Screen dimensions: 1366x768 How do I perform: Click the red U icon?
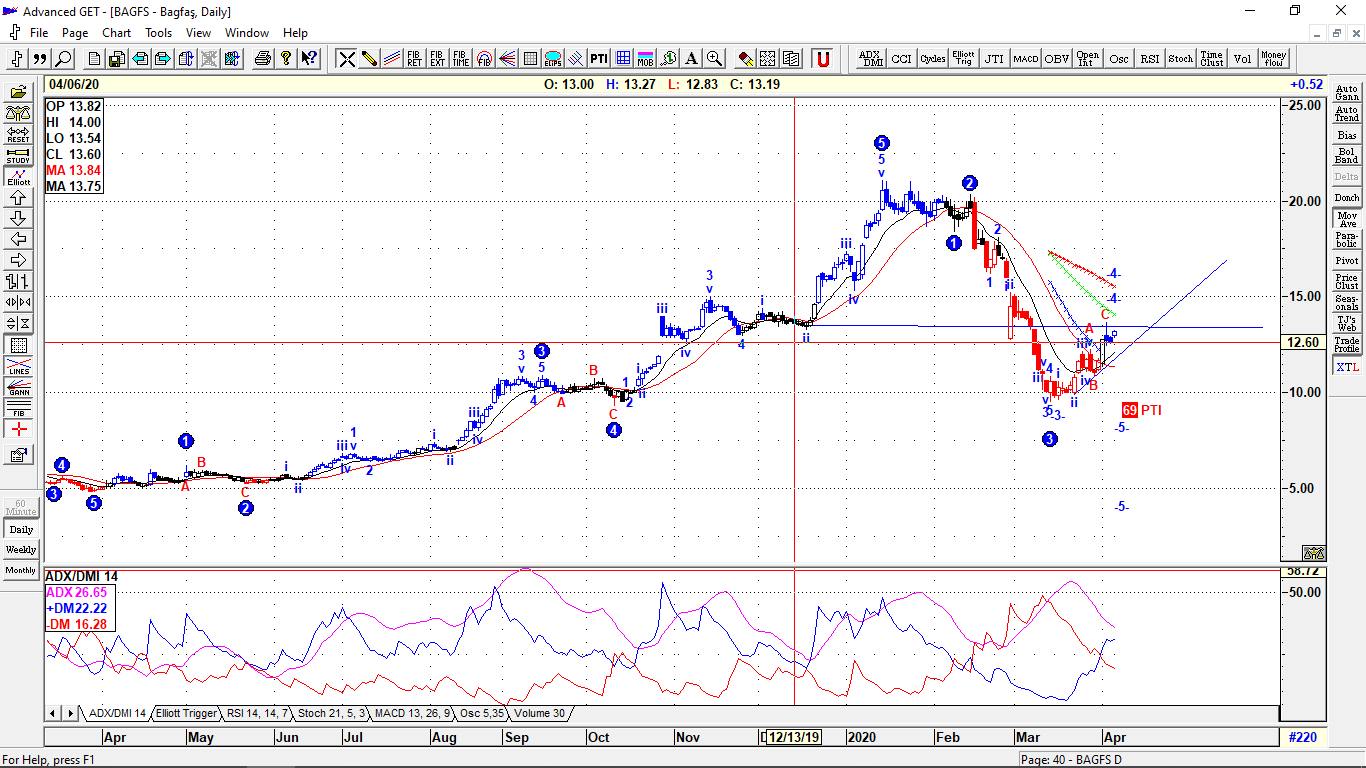(823, 59)
